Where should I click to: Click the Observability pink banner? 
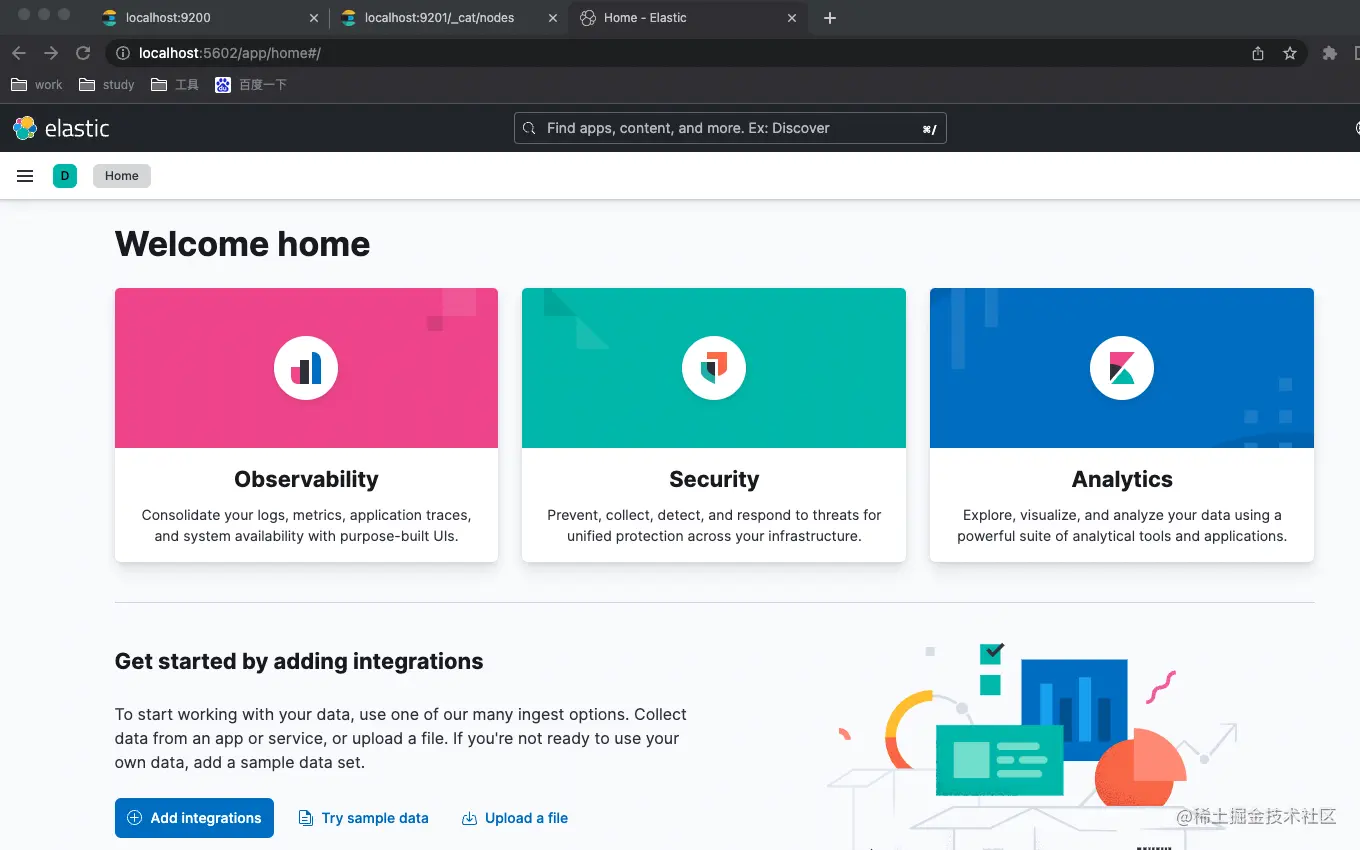[306, 368]
